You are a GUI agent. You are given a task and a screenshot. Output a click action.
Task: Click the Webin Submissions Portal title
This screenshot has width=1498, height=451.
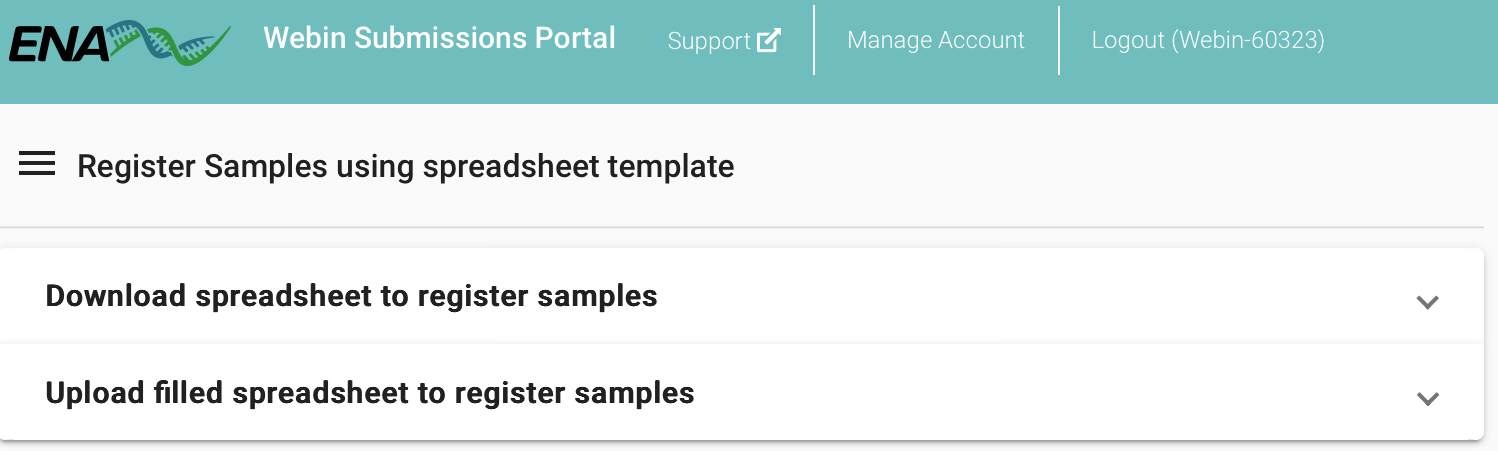click(439, 38)
